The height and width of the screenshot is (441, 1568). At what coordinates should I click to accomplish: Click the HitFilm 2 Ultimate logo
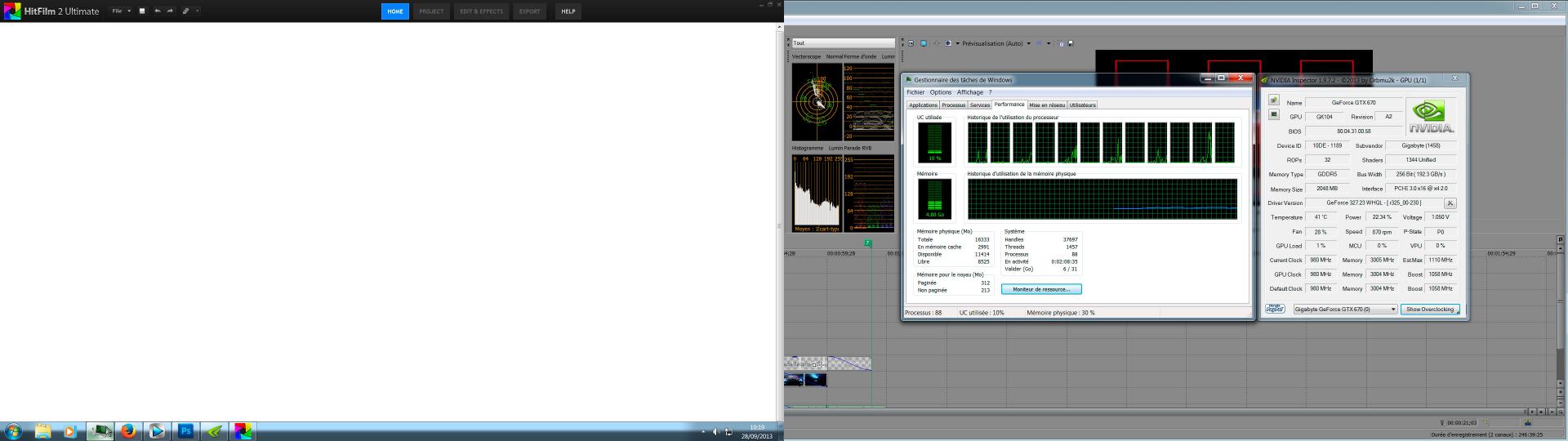click(51, 11)
